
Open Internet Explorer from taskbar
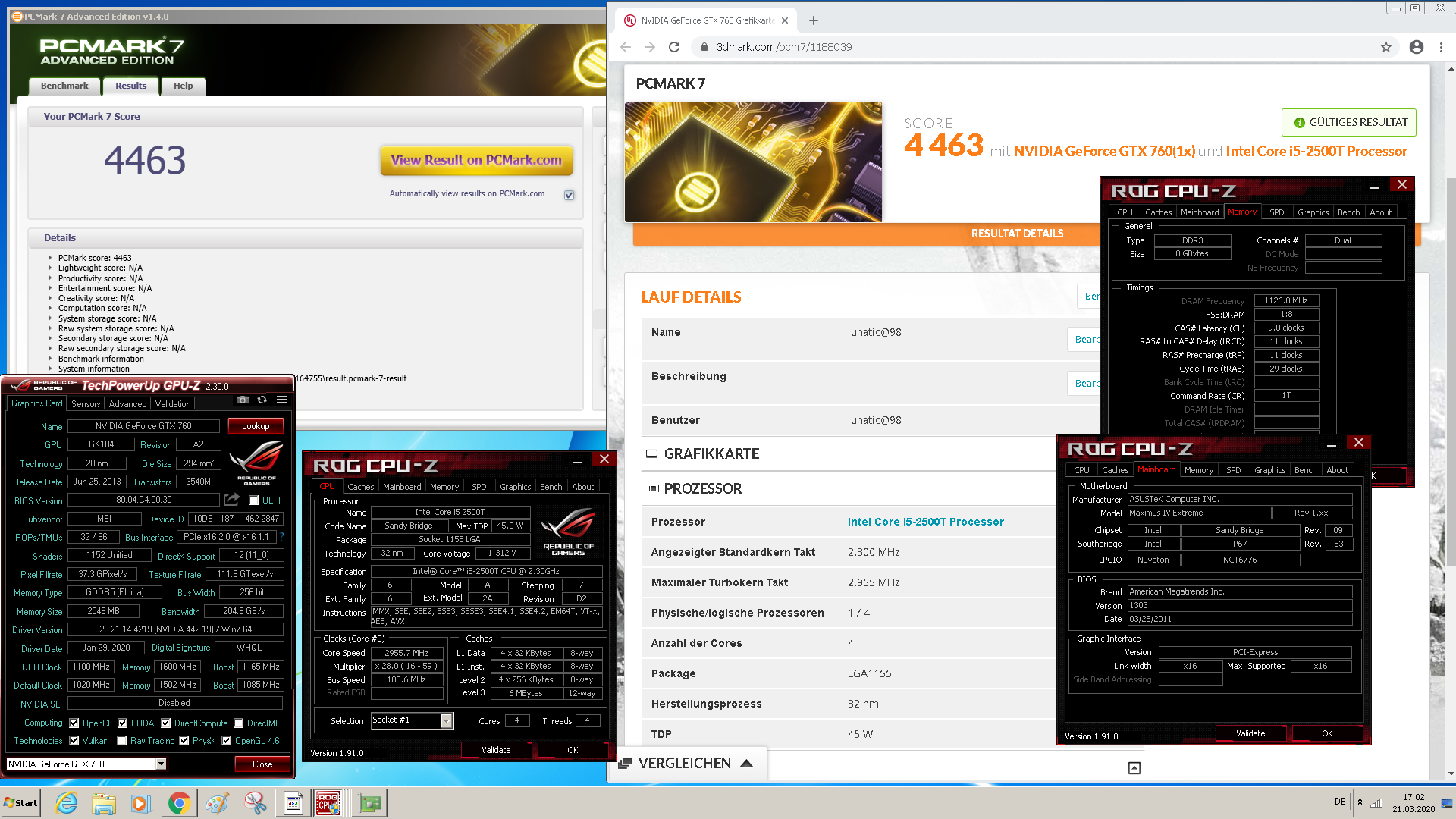click(67, 803)
